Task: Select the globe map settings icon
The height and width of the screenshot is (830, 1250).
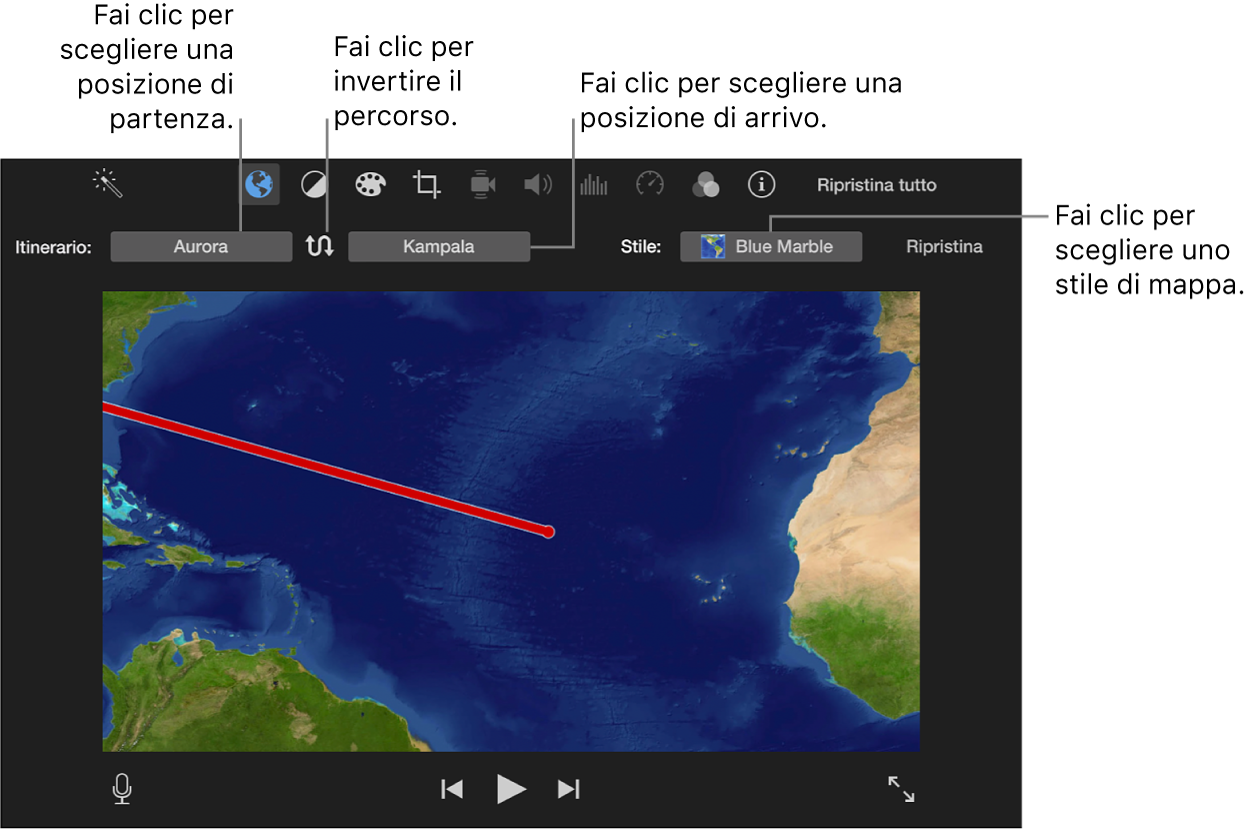Action: pos(260,184)
